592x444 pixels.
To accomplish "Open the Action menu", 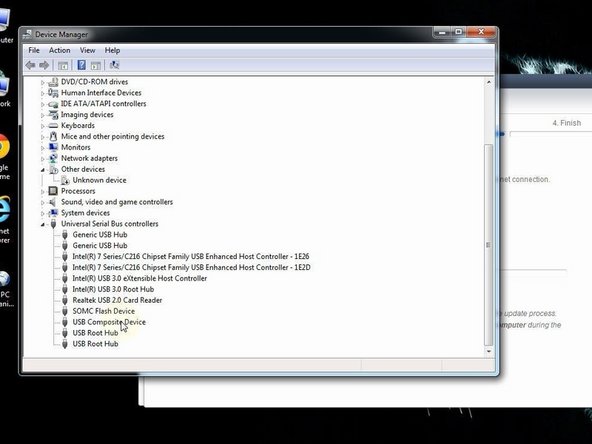I will pos(60,50).
